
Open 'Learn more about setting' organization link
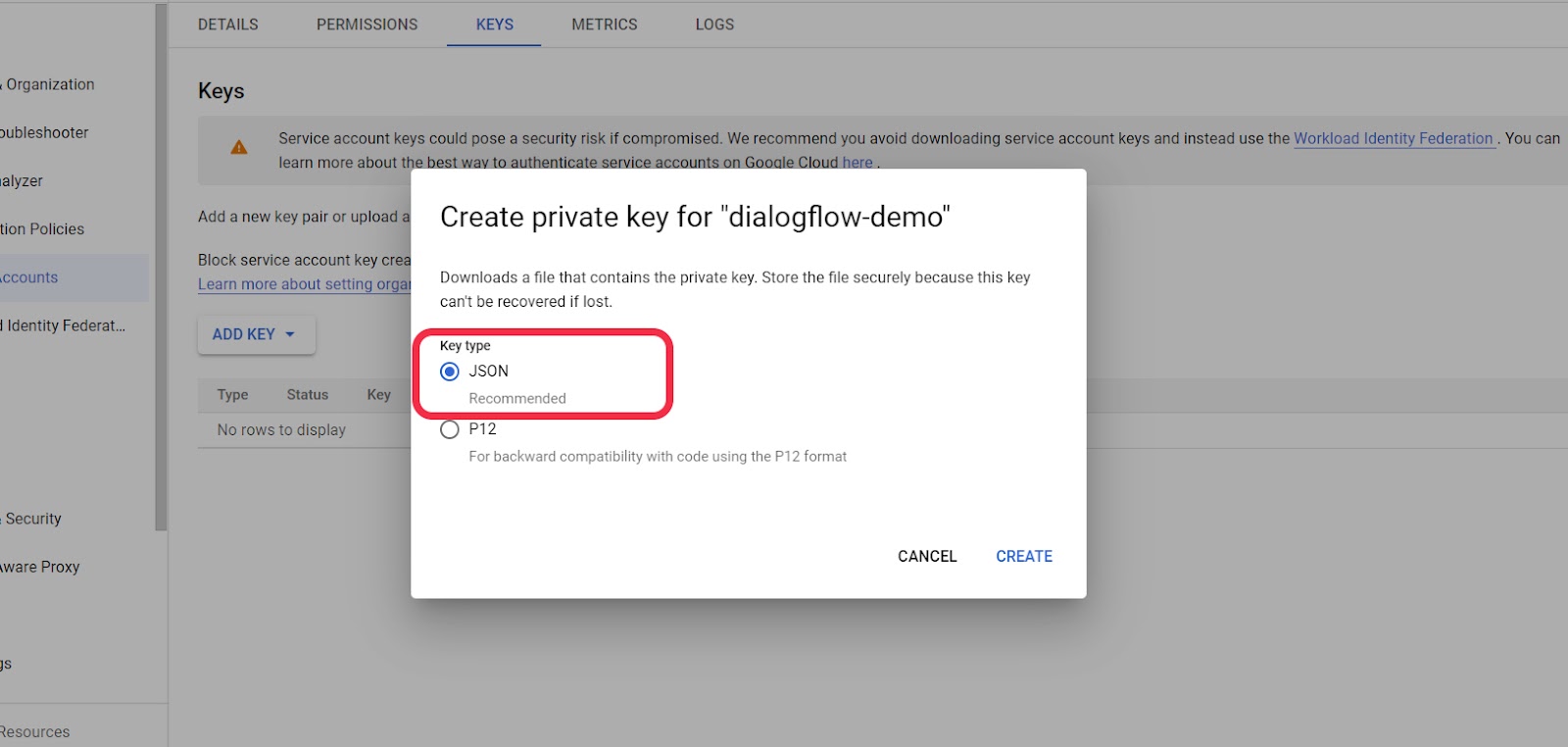(x=304, y=284)
